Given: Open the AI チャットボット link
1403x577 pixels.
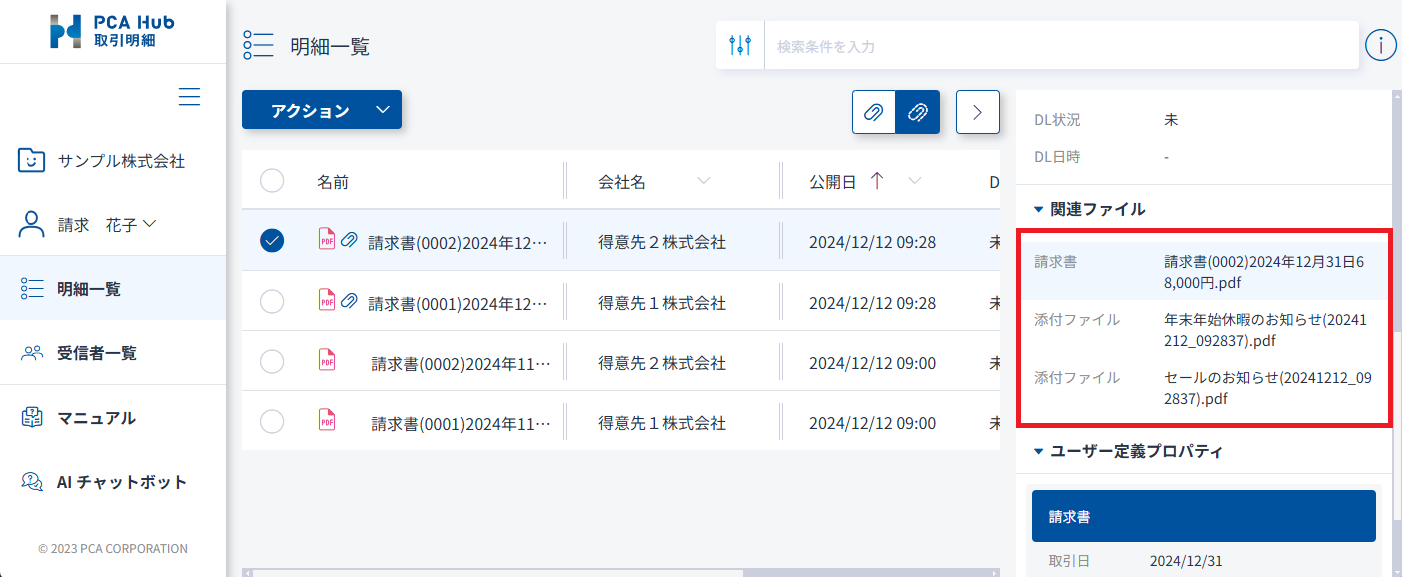Looking at the screenshot, I should click(x=121, y=482).
